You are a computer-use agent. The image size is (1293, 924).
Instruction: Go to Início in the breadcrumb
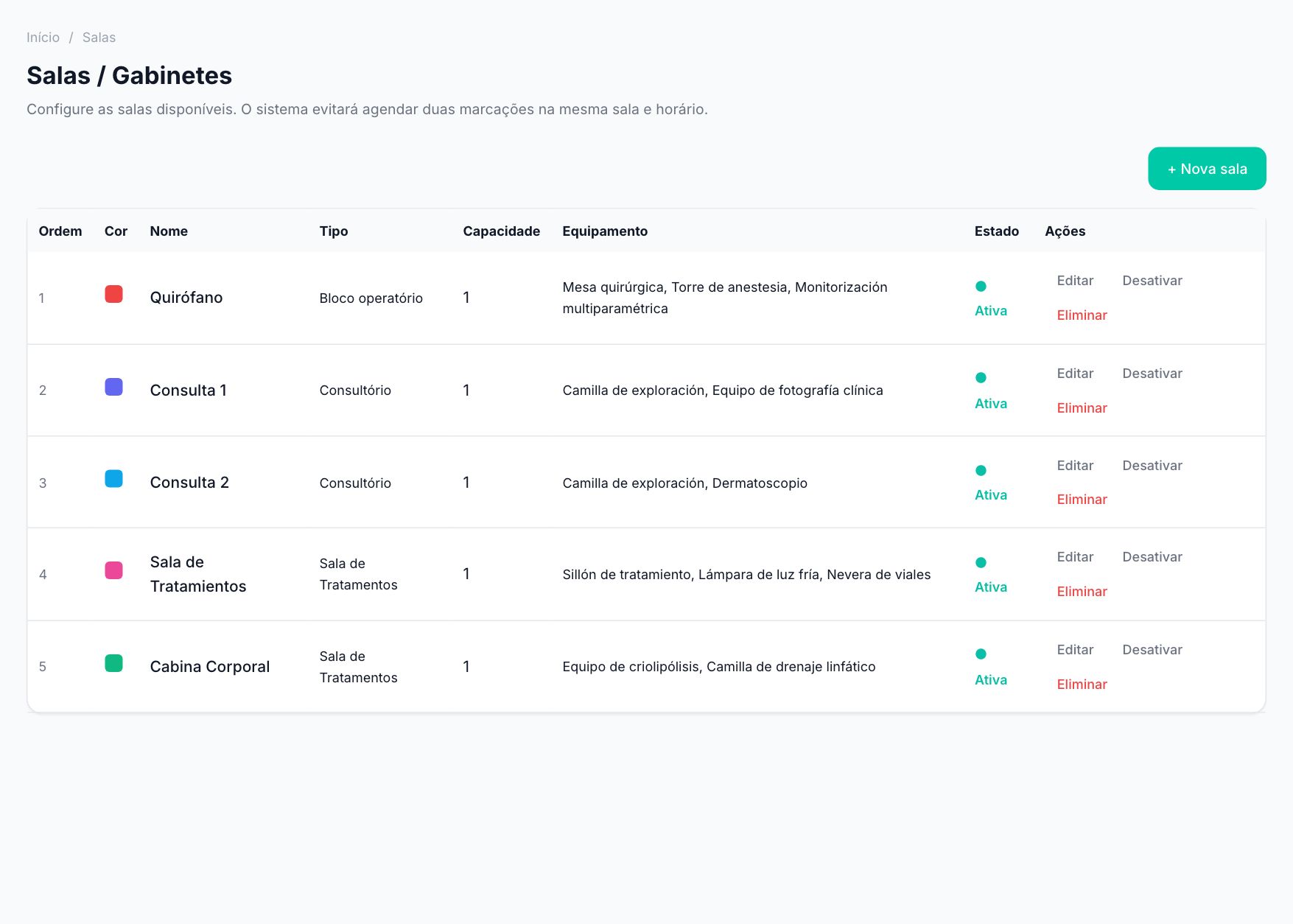43,38
